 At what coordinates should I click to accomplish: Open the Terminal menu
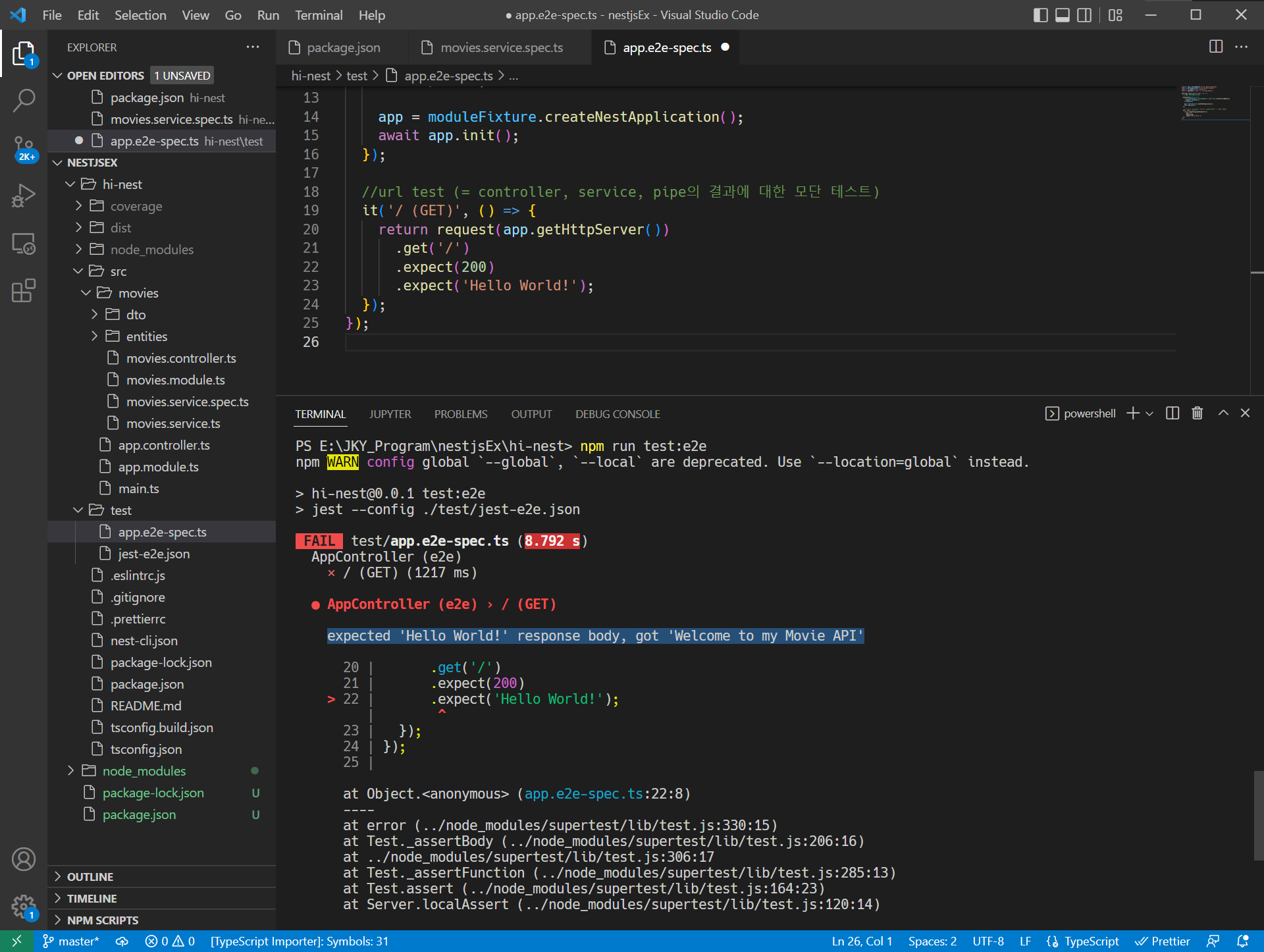[319, 15]
